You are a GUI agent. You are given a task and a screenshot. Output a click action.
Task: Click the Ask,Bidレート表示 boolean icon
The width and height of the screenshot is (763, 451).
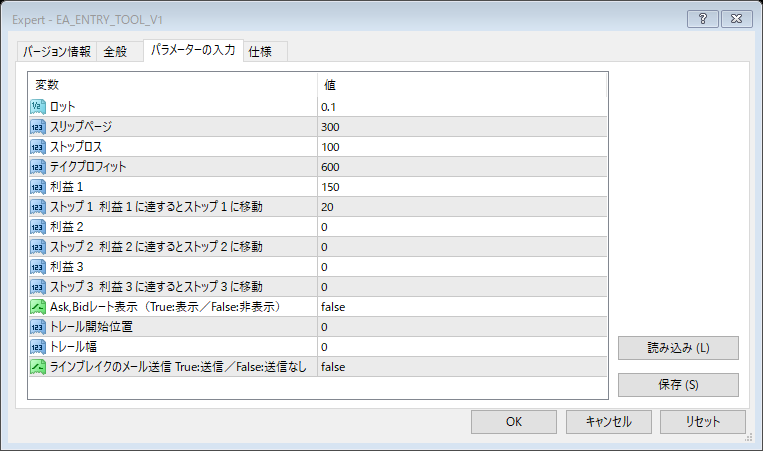38,307
